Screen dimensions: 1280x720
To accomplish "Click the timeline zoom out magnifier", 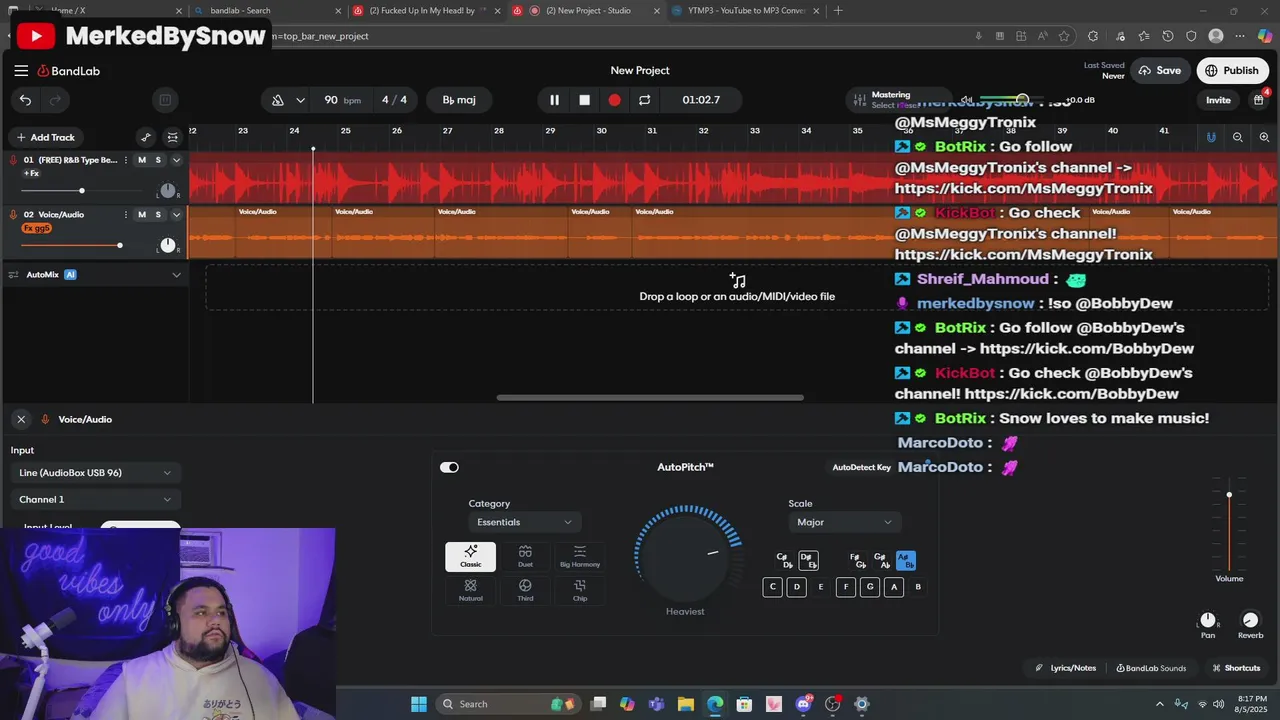I will point(1238,137).
